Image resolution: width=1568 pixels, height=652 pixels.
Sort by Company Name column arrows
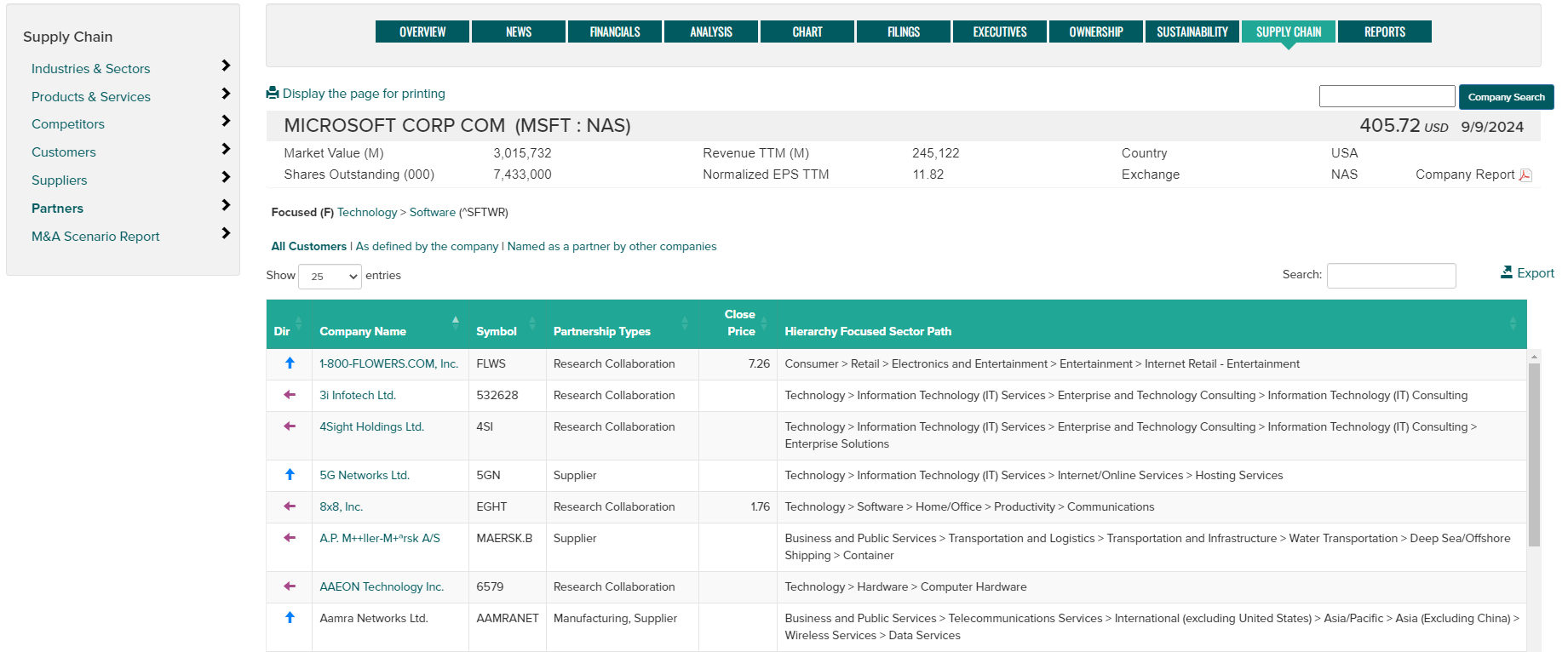pos(455,323)
